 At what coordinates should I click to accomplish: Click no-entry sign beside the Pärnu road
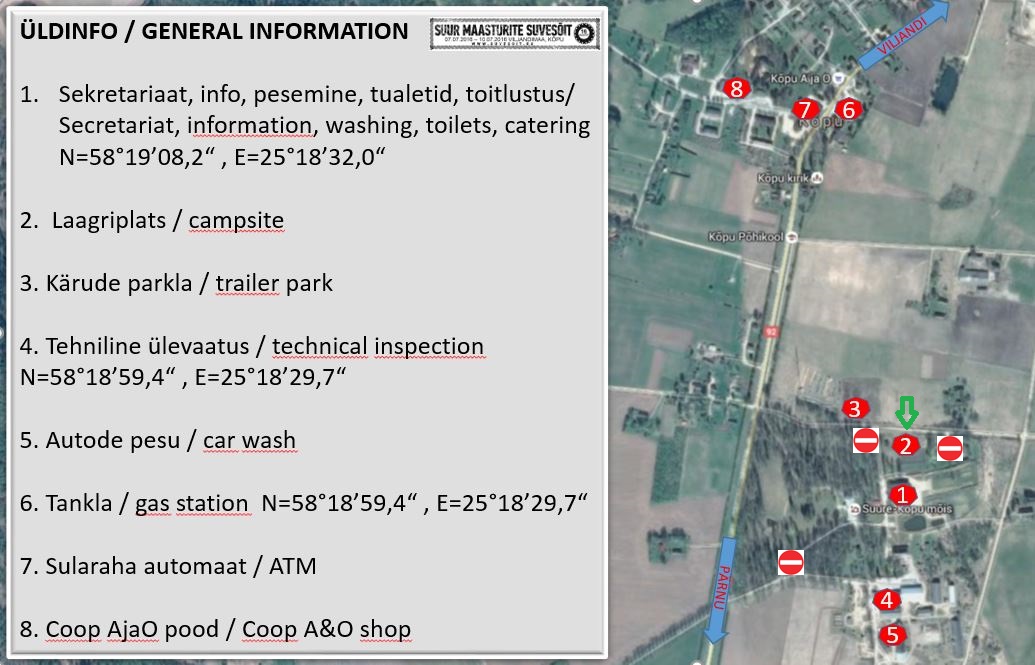[x=791, y=562]
